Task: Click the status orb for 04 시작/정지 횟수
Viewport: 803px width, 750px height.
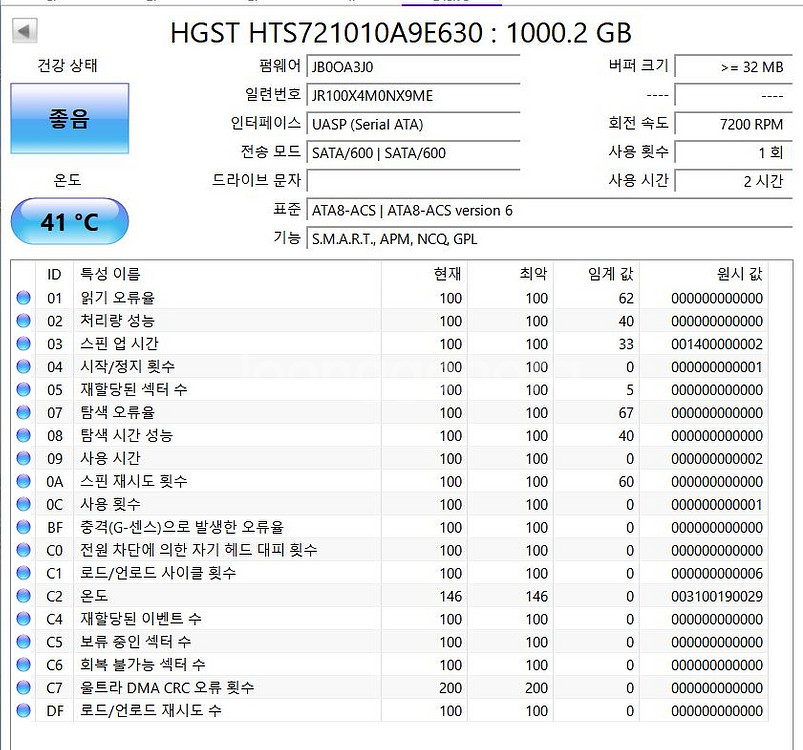Action: 24,367
